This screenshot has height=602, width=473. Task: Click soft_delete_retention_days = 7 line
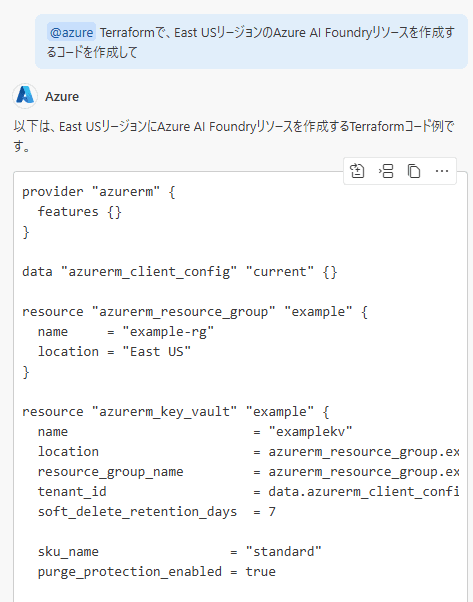157,511
